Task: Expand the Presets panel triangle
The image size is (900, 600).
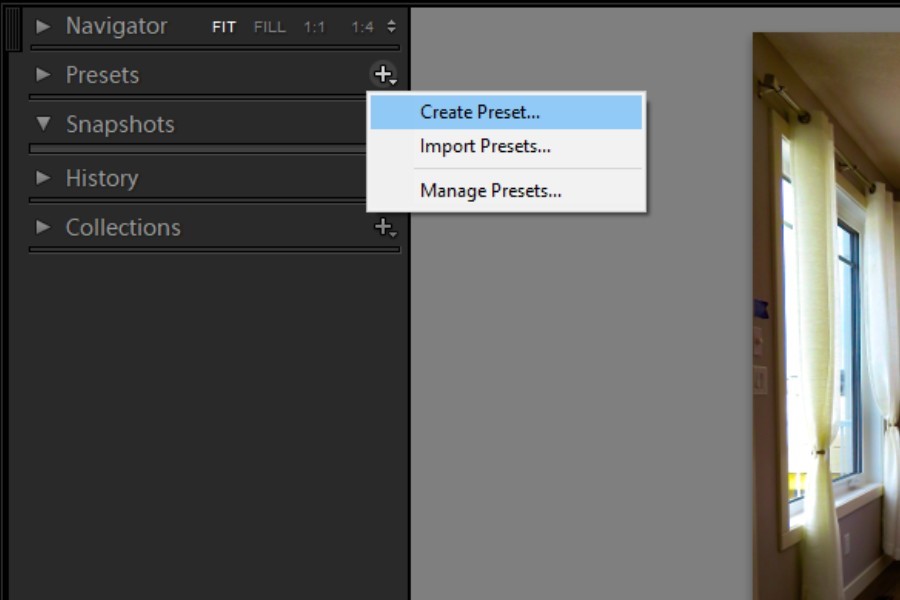Action: (x=43, y=75)
